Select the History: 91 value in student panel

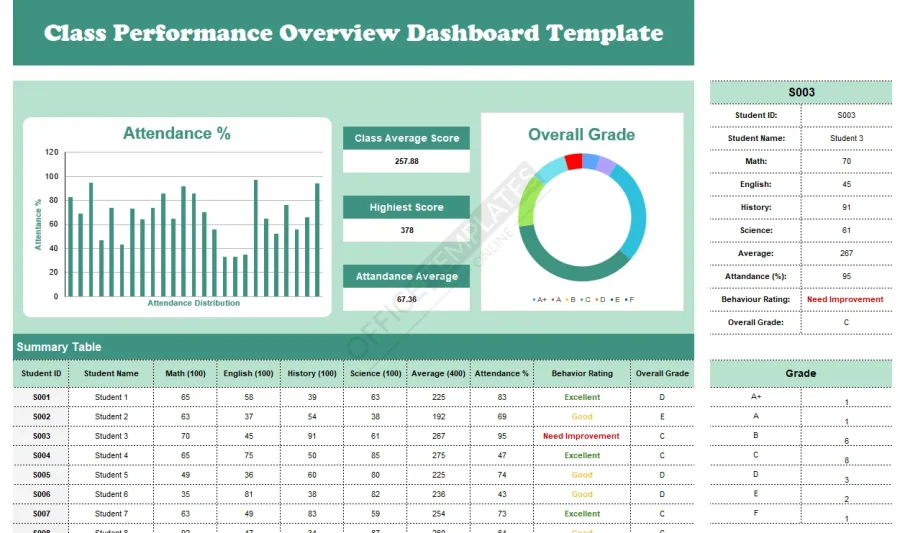click(x=846, y=207)
